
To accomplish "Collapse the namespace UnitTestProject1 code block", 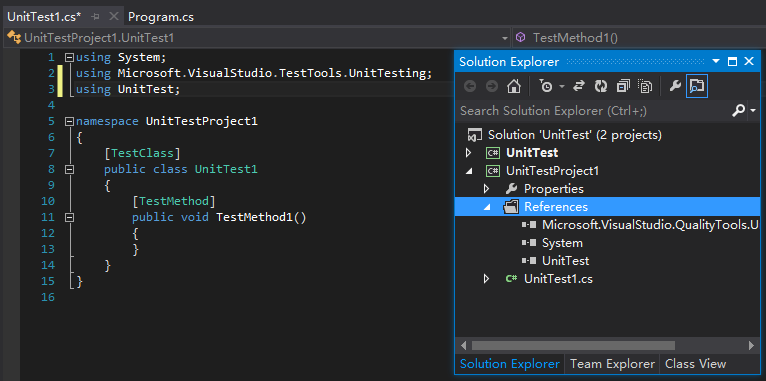I will coord(69,121).
